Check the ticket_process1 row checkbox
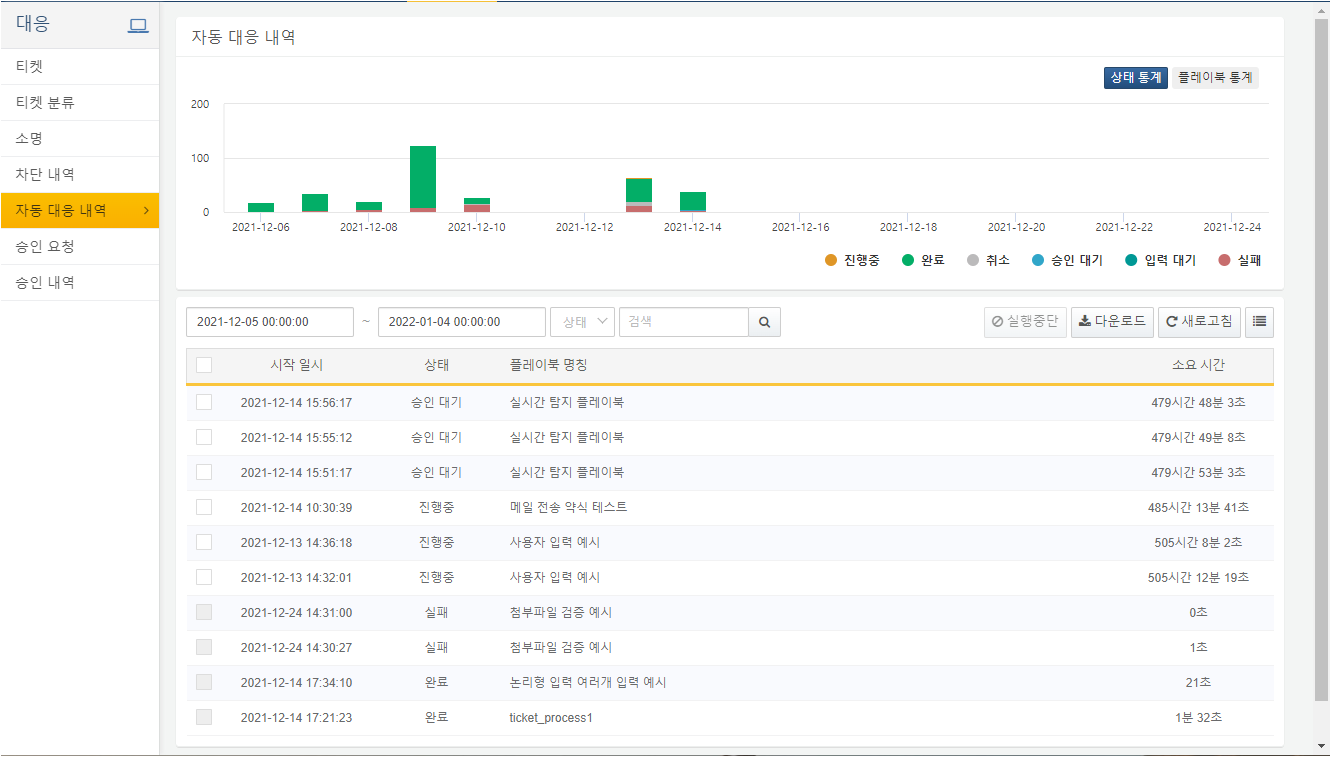 click(x=204, y=717)
